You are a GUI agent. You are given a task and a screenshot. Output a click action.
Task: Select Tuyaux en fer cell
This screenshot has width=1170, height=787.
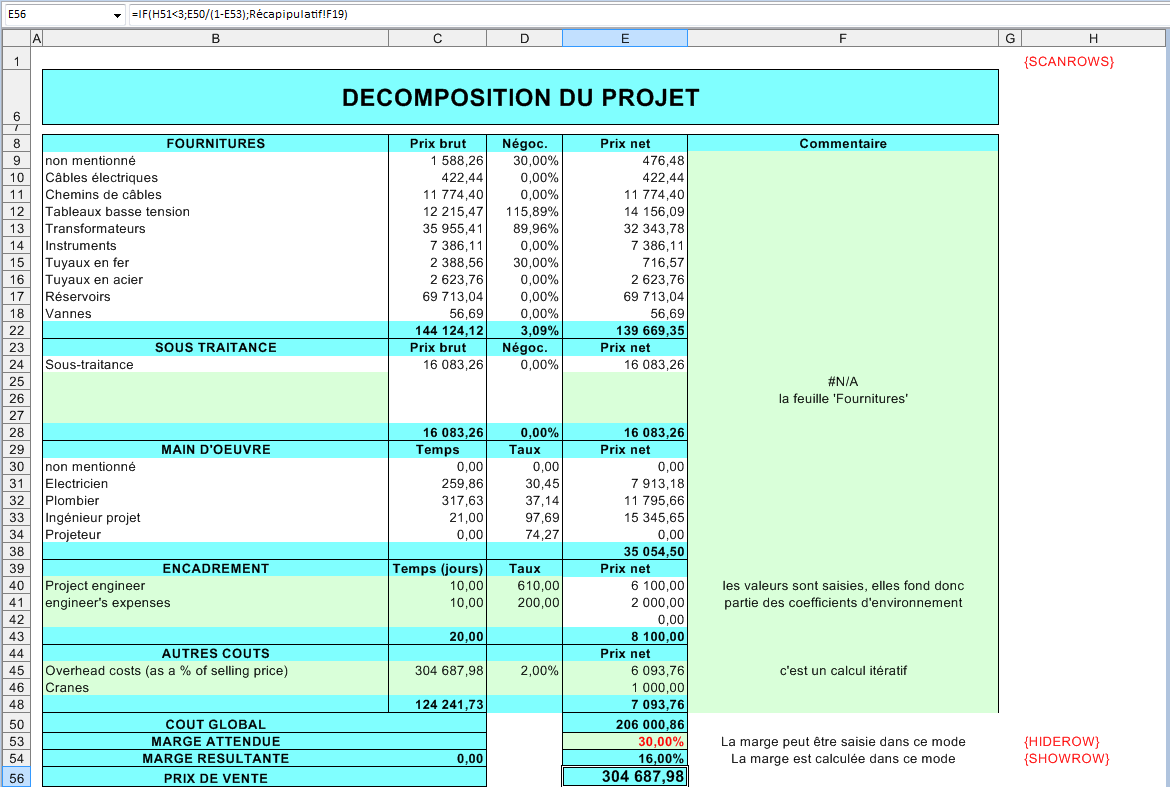216,263
